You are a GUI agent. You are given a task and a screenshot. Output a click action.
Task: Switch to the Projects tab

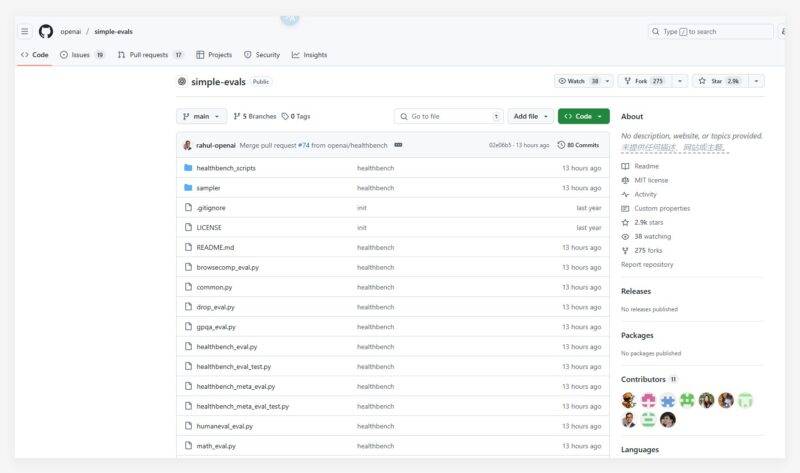(x=214, y=55)
